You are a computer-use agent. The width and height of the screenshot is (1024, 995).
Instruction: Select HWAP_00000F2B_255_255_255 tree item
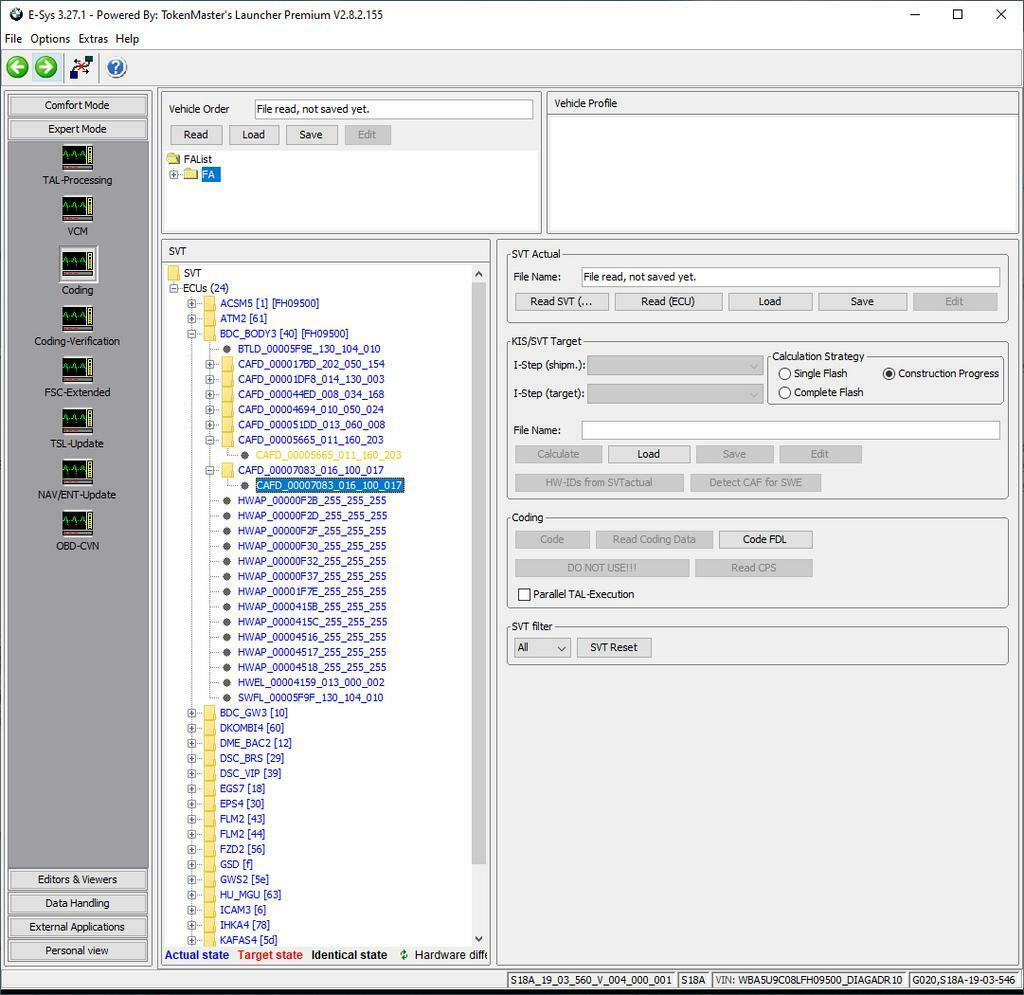[x=312, y=501]
